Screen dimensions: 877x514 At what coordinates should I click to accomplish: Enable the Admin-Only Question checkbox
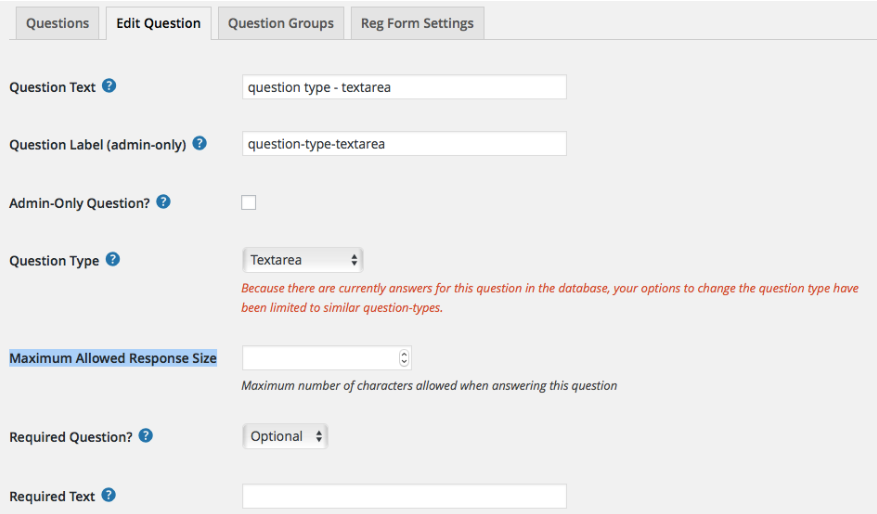coord(249,203)
